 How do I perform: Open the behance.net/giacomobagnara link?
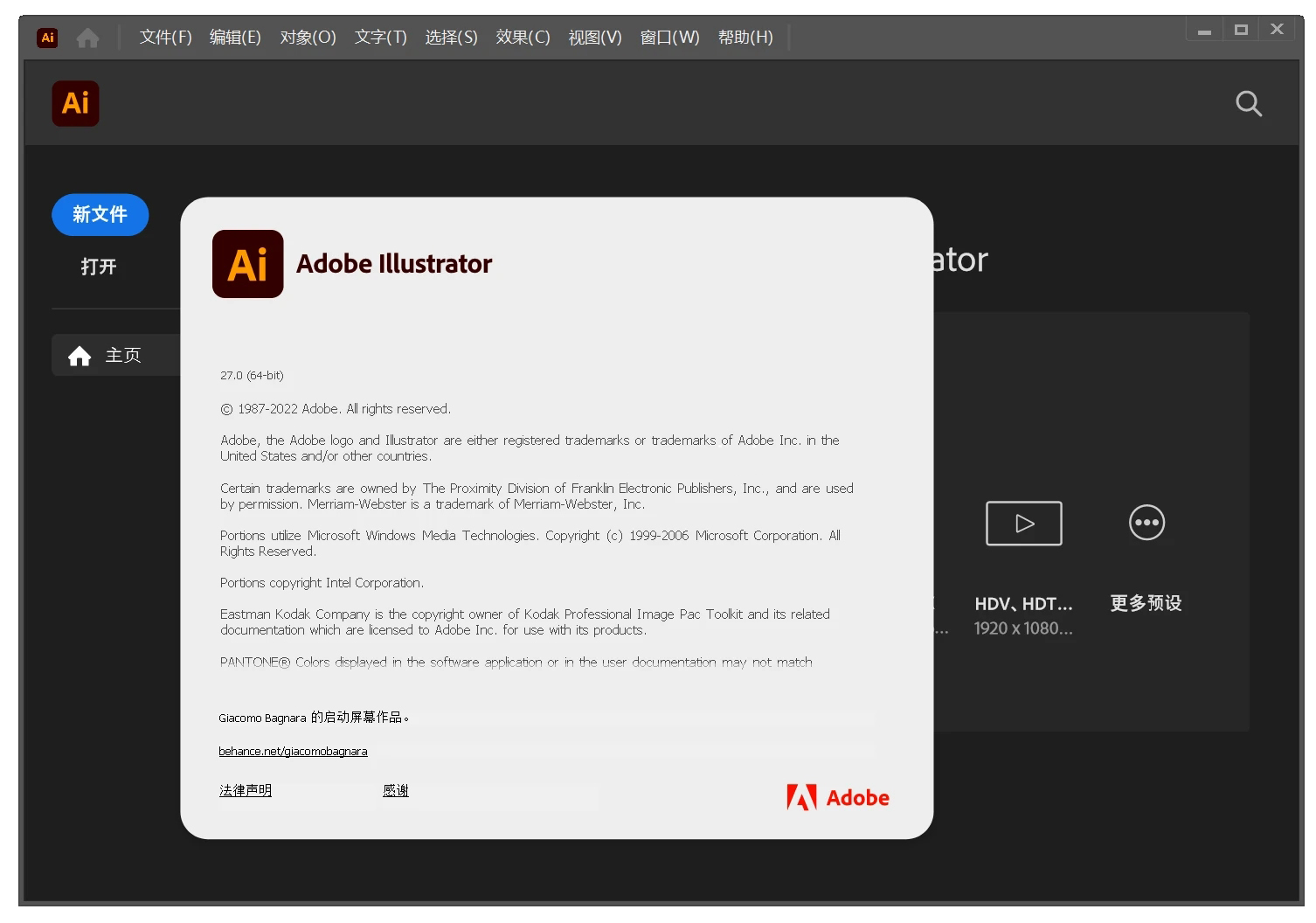click(x=293, y=750)
